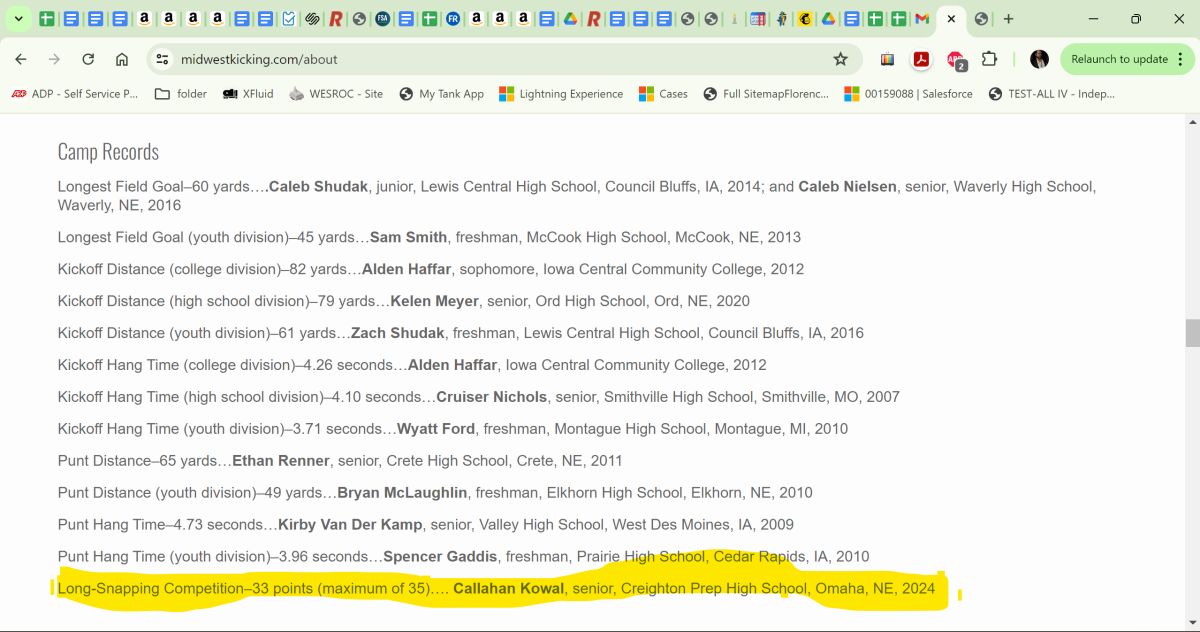The image size is (1200, 632).
Task: Open a new tab with plus button
Action: pos(1008,19)
